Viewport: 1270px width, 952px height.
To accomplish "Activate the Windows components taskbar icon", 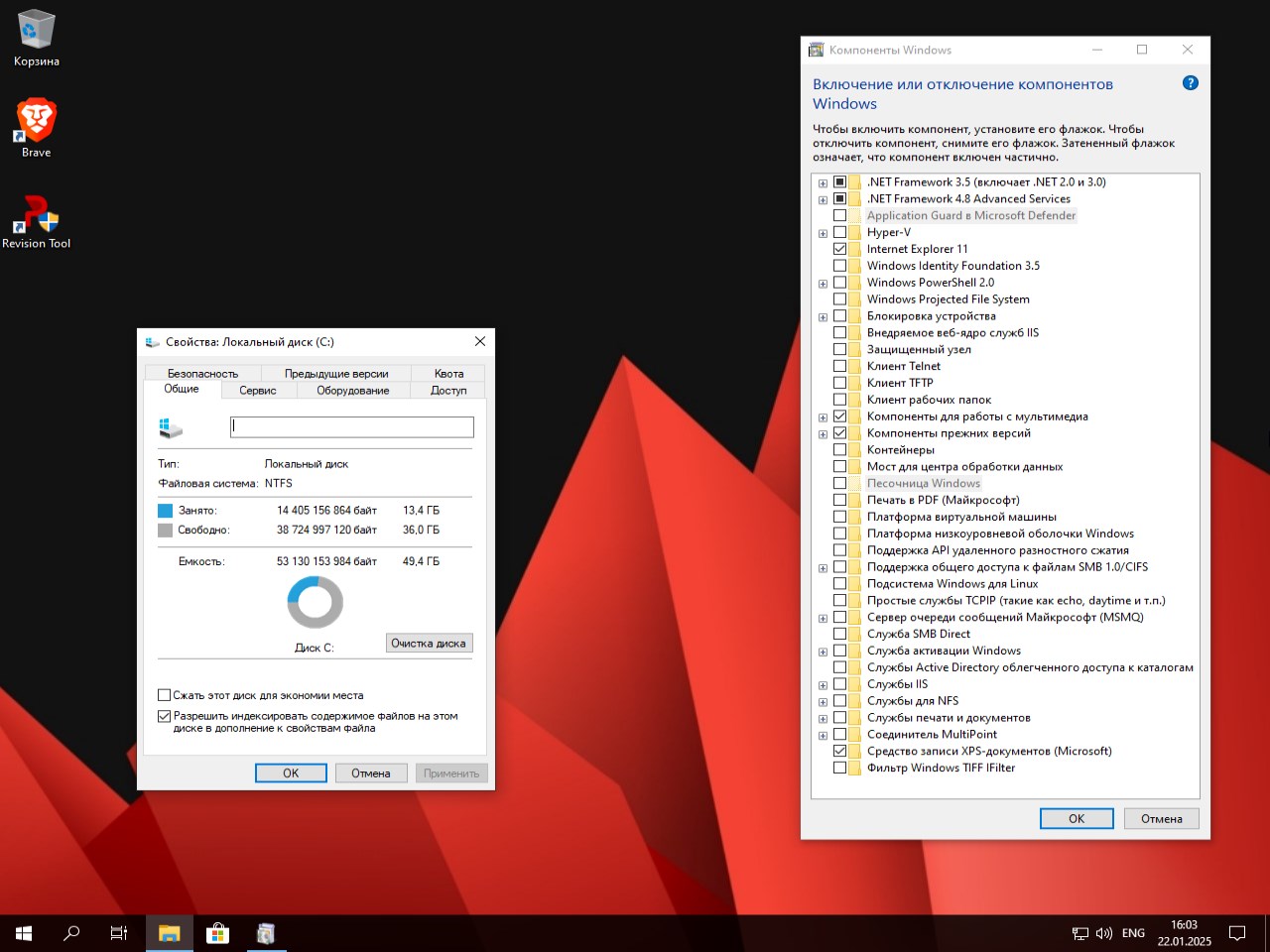I will tap(266, 933).
